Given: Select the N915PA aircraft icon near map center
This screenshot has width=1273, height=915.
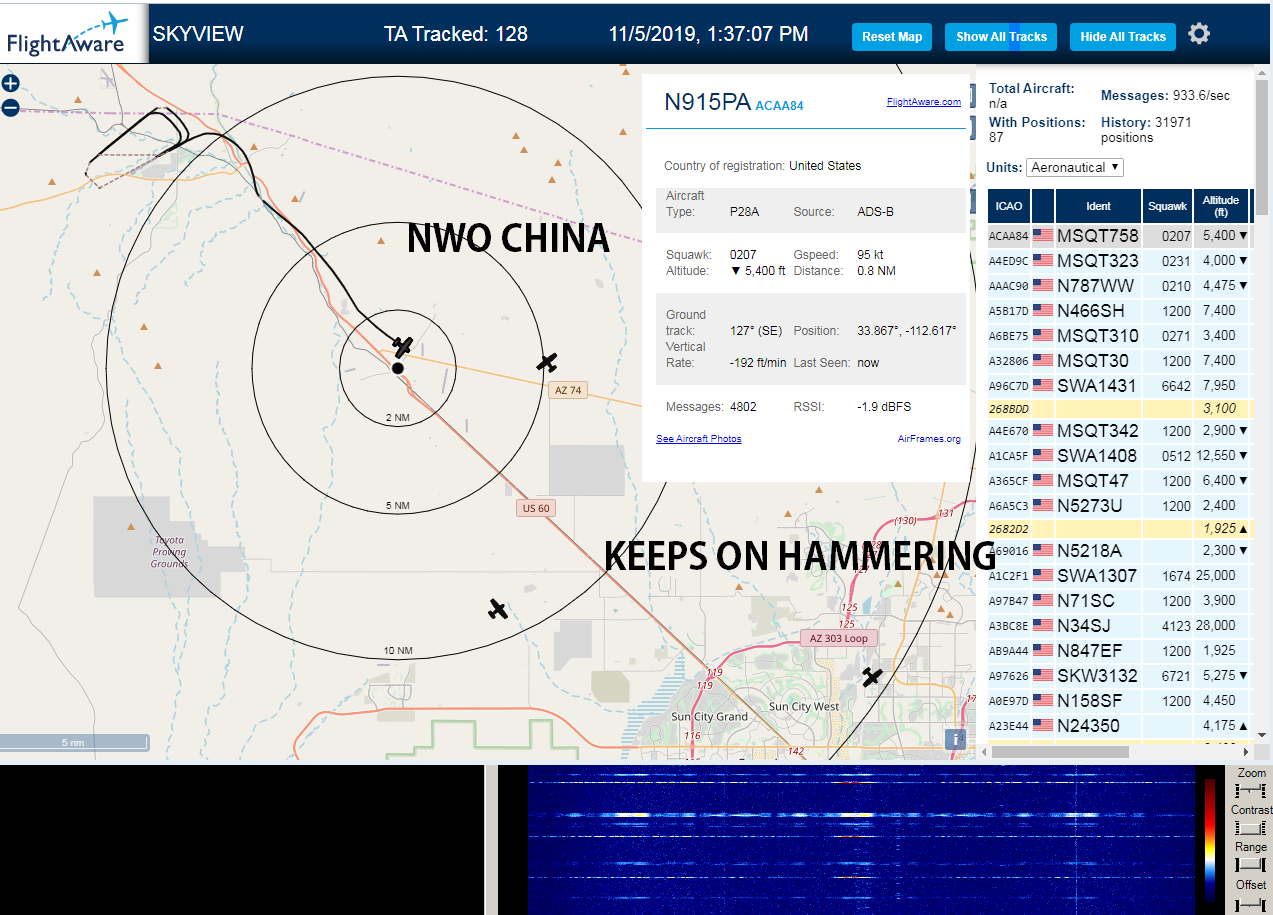Looking at the screenshot, I should tap(402, 347).
